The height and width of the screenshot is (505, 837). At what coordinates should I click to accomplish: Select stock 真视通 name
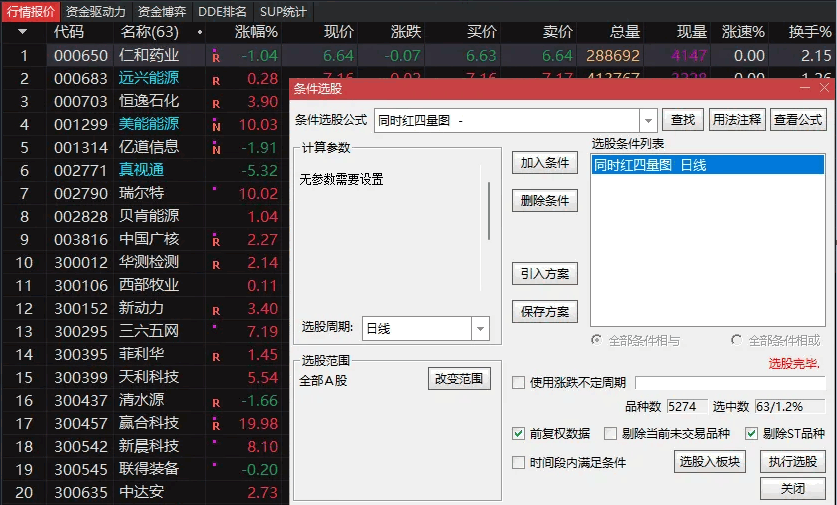141,170
